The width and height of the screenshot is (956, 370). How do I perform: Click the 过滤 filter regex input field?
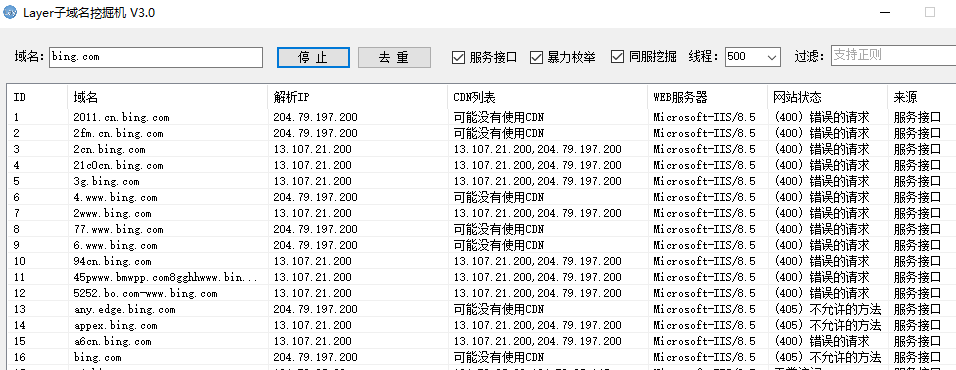pyautogui.click(x=893, y=56)
